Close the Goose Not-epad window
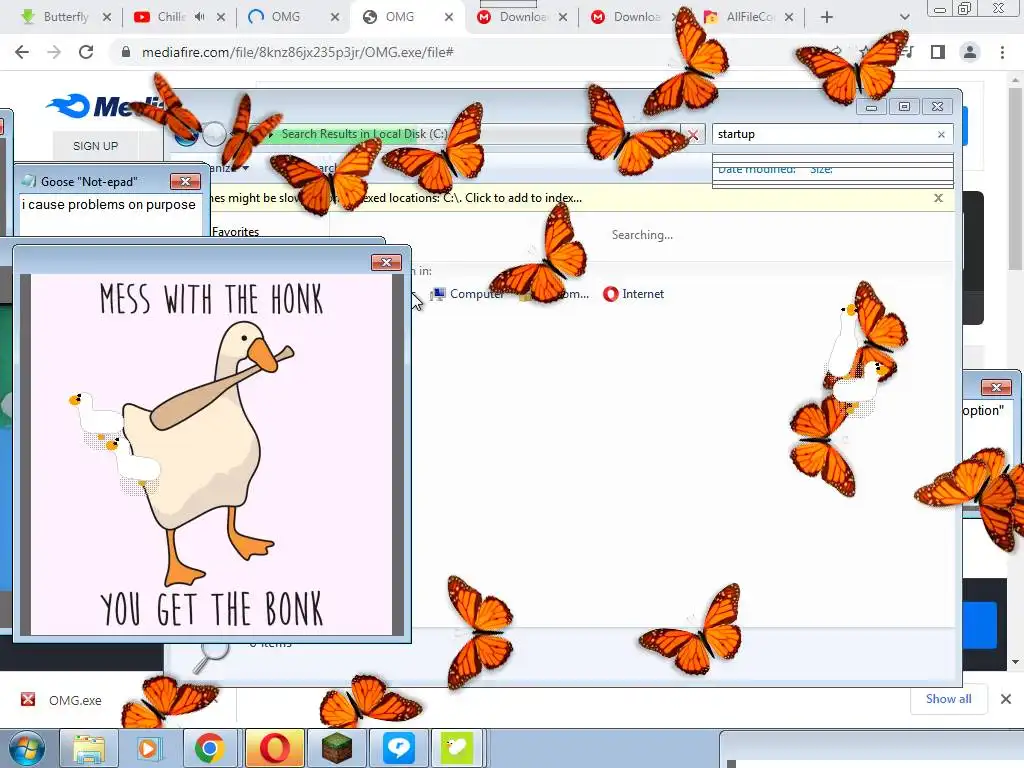The image size is (1024, 768). [x=185, y=181]
